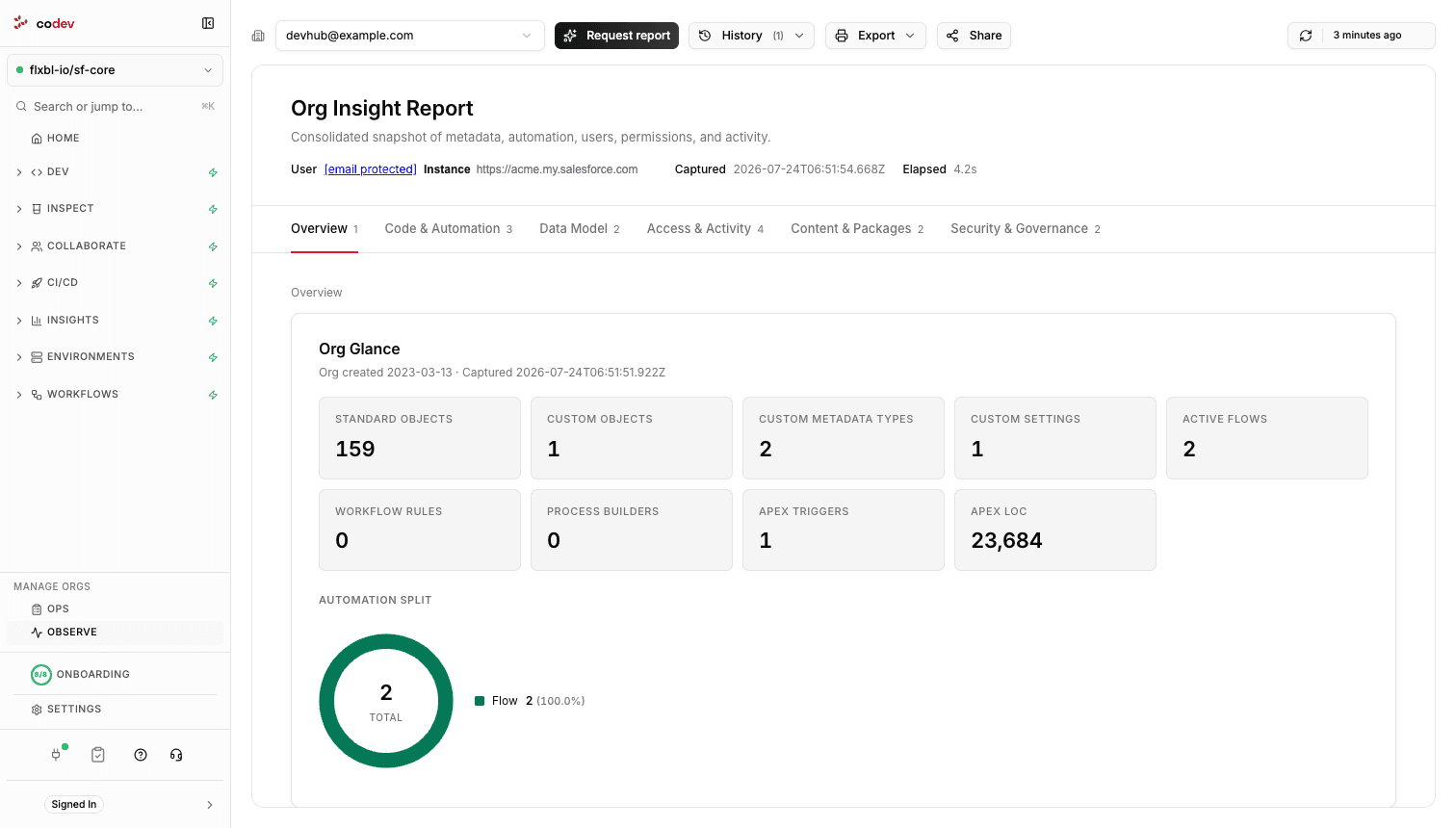The height and width of the screenshot is (828, 1456).
Task: Click the Flow green legend swatch
Action: [480, 701]
